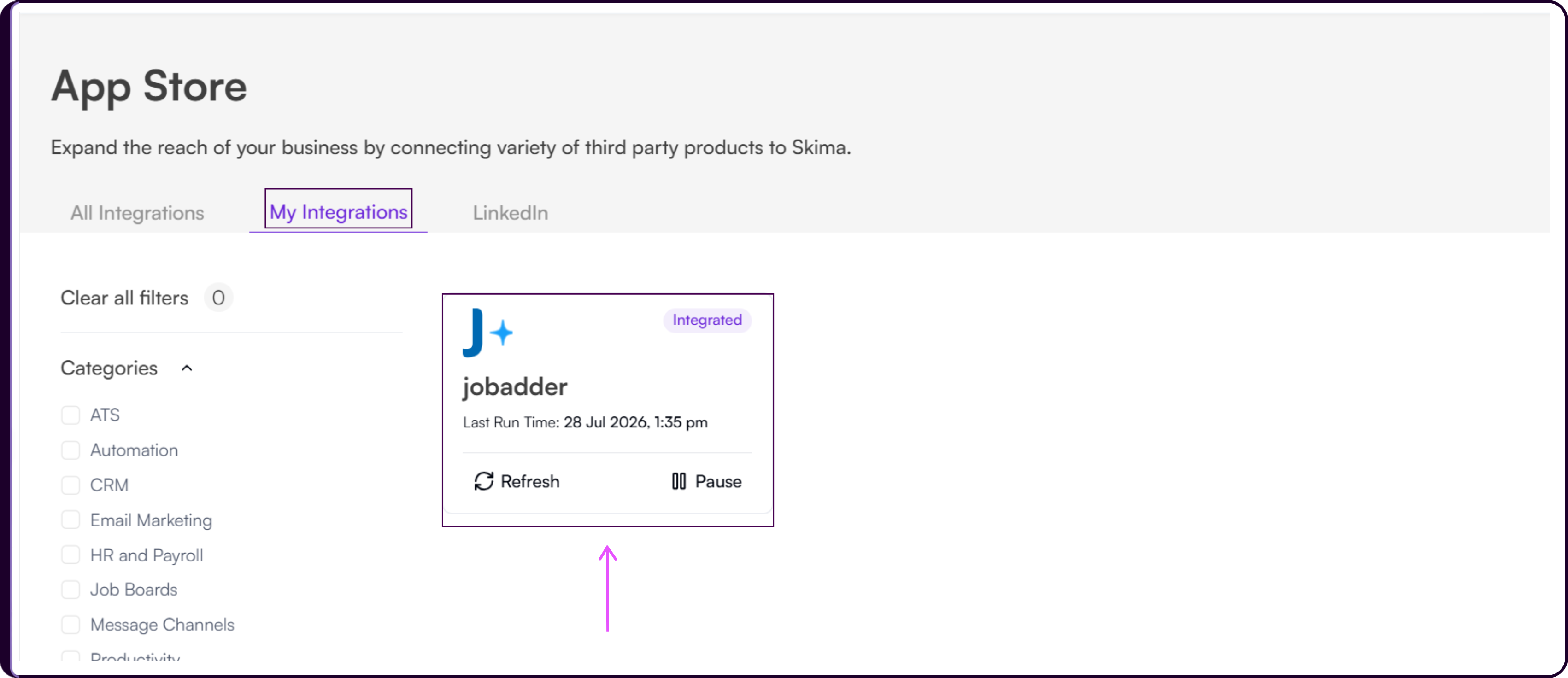Enable the Automation category filter
The width and height of the screenshot is (1568, 678).
[x=70, y=450]
